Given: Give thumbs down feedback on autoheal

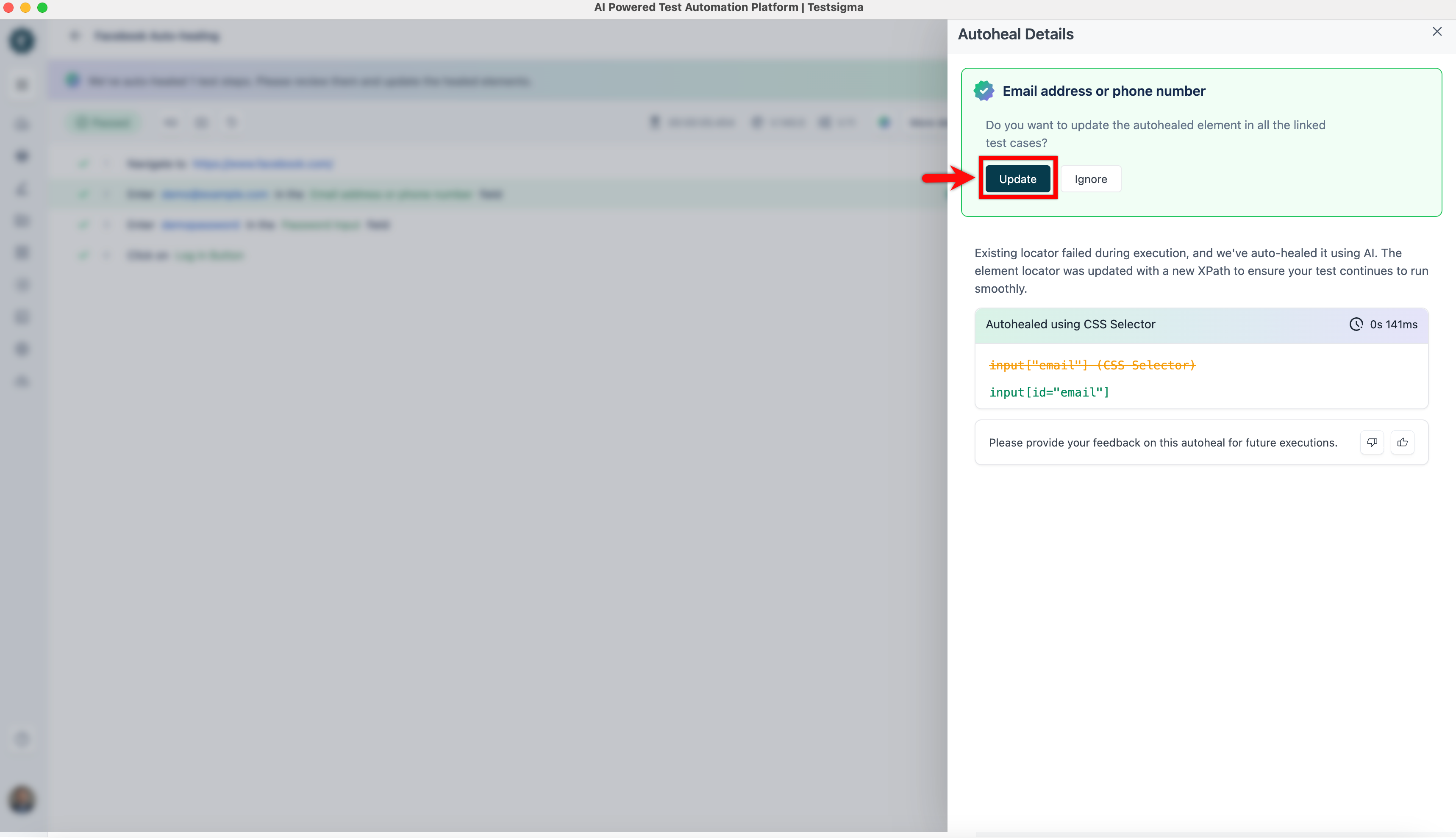Looking at the screenshot, I should click(x=1371, y=442).
